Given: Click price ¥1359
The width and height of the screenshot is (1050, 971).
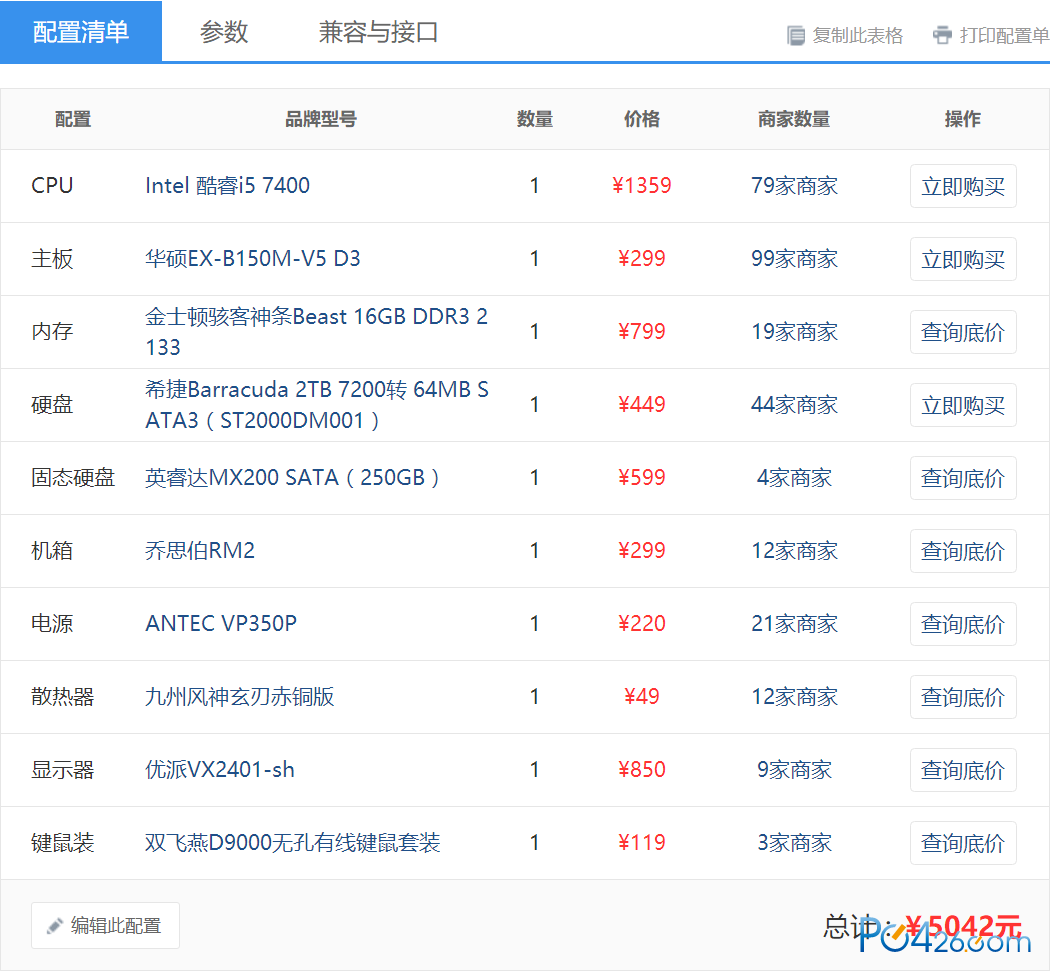Looking at the screenshot, I should 642,185.
